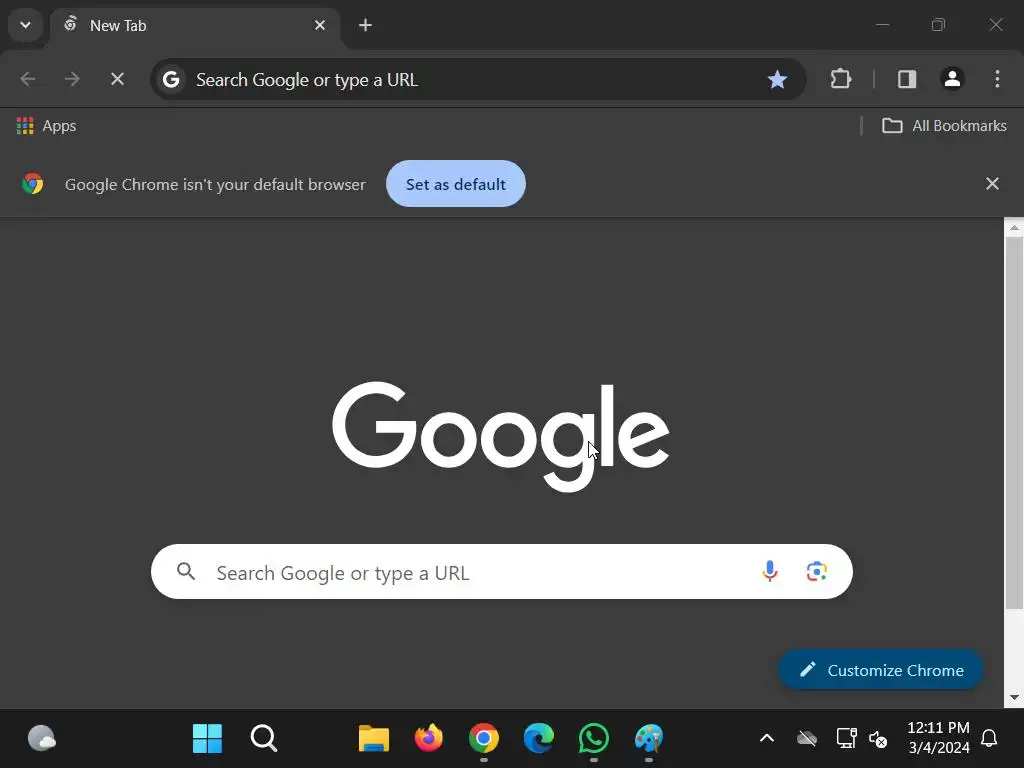Image resolution: width=1024 pixels, height=768 pixels.
Task: Click the Google icon in address bar
Action: coord(171,80)
